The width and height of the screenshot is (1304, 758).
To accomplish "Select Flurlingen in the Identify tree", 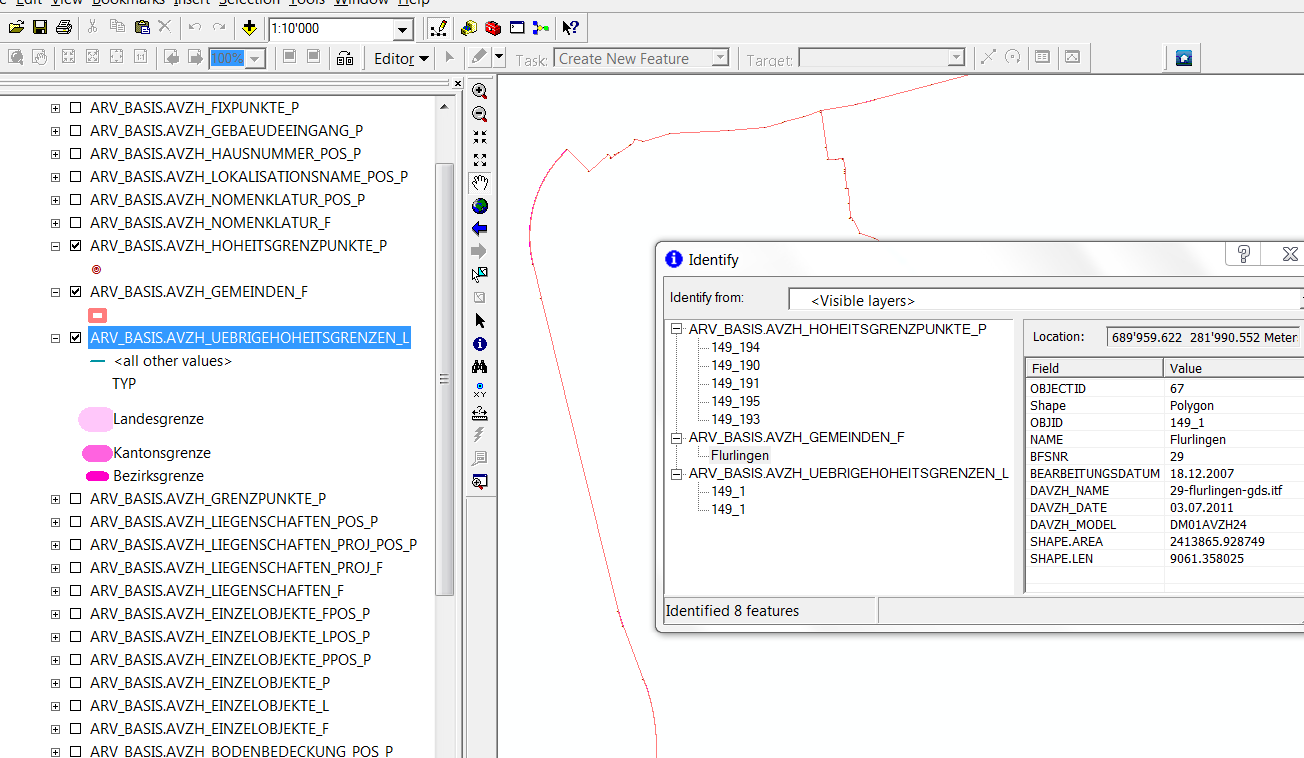I will point(740,455).
